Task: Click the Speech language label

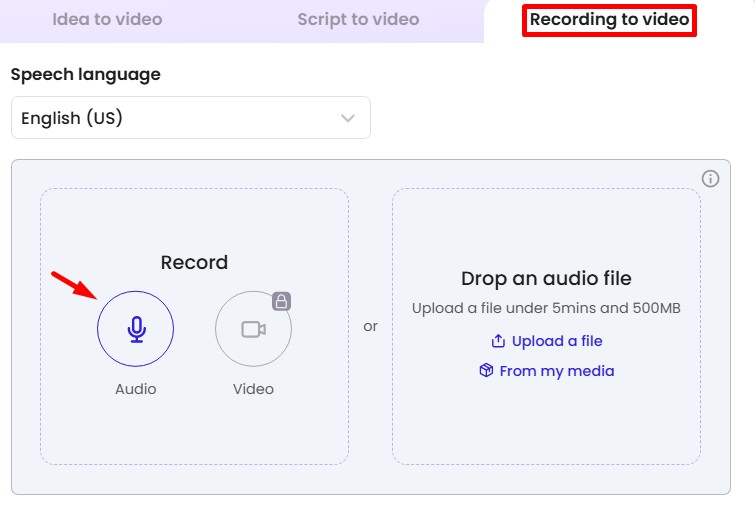Action: [85, 74]
